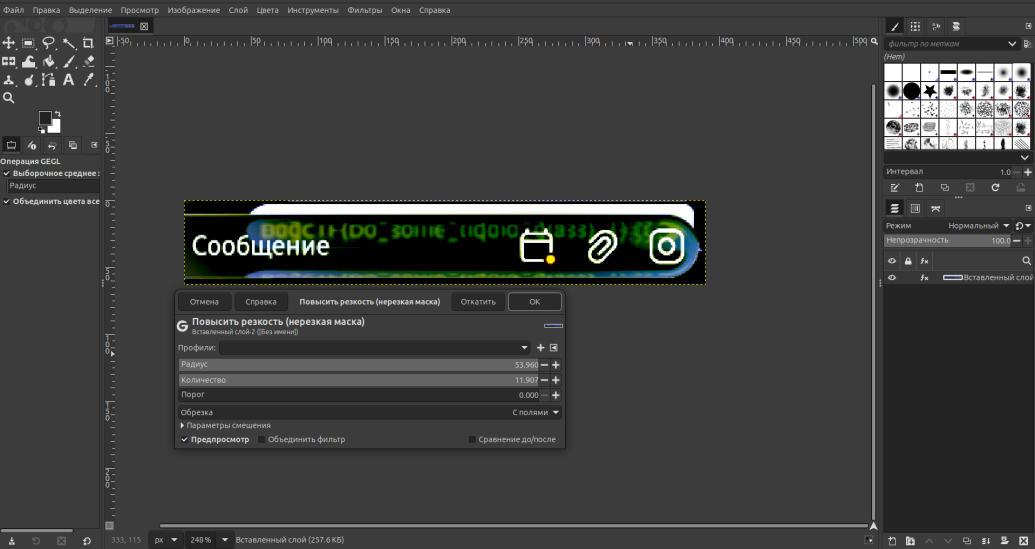Viewport: 1035px width, 549px height.
Task: Select the Zoom magnifier tool
Action: pyautogui.click(x=9, y=98)
